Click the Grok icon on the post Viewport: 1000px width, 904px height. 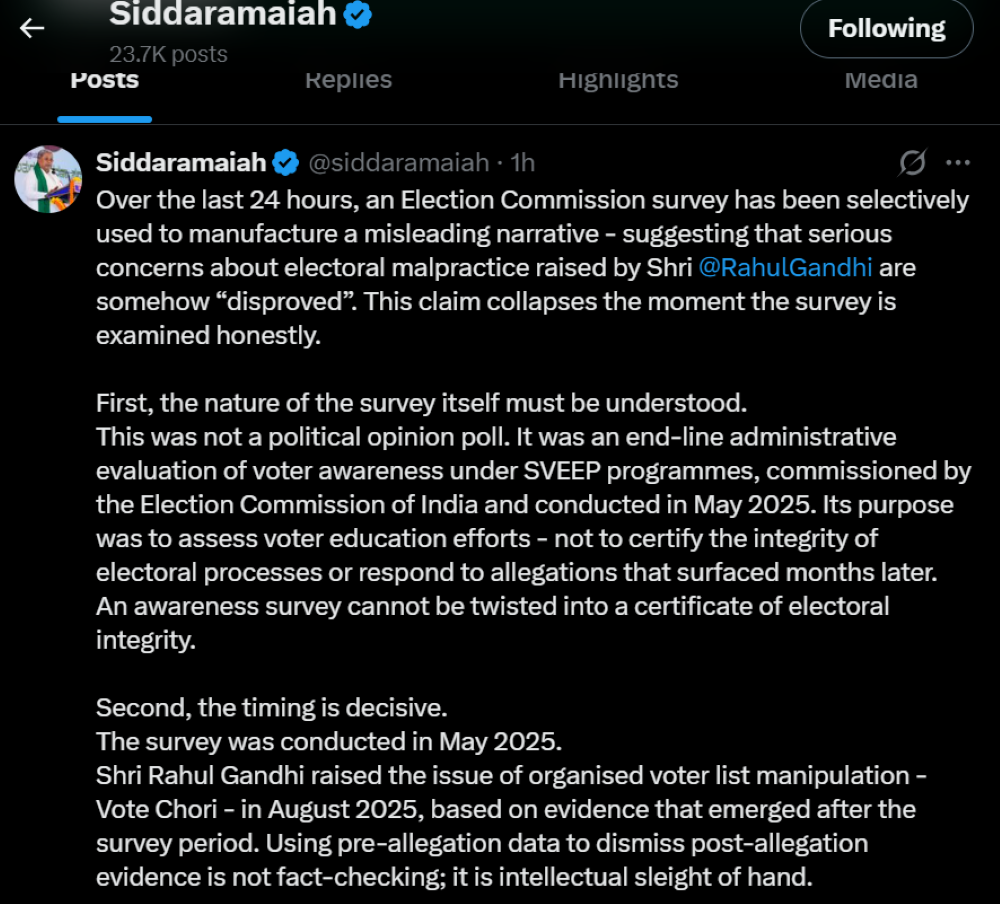912,162
